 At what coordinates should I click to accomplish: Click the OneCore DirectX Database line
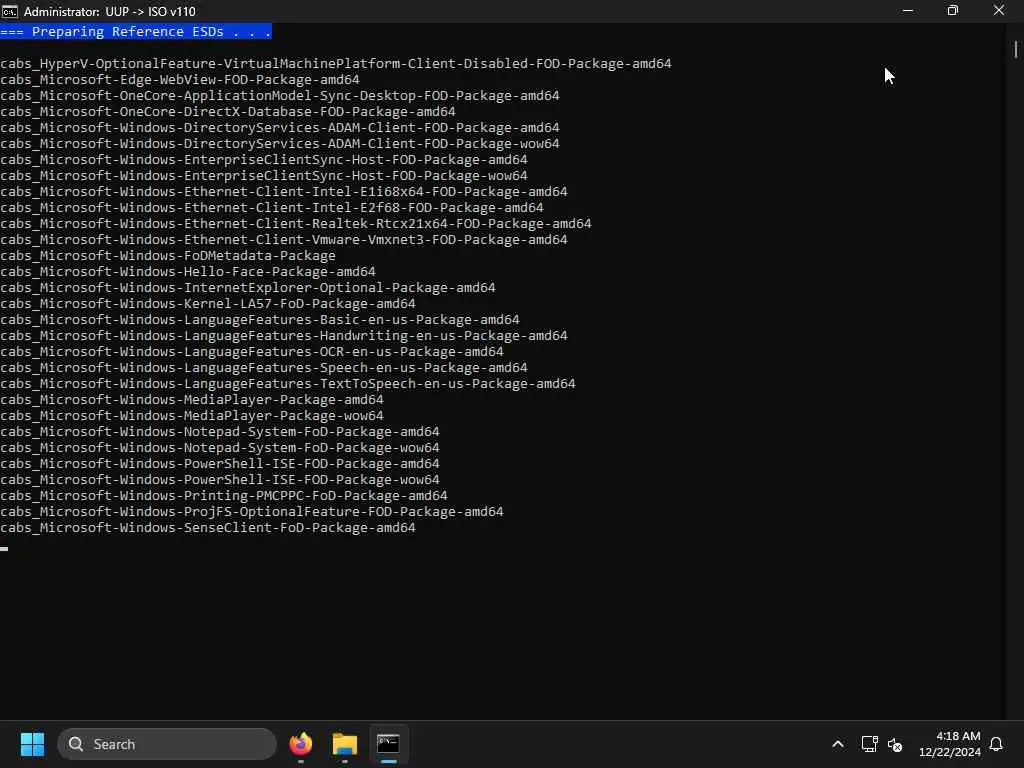pos(228,112)
